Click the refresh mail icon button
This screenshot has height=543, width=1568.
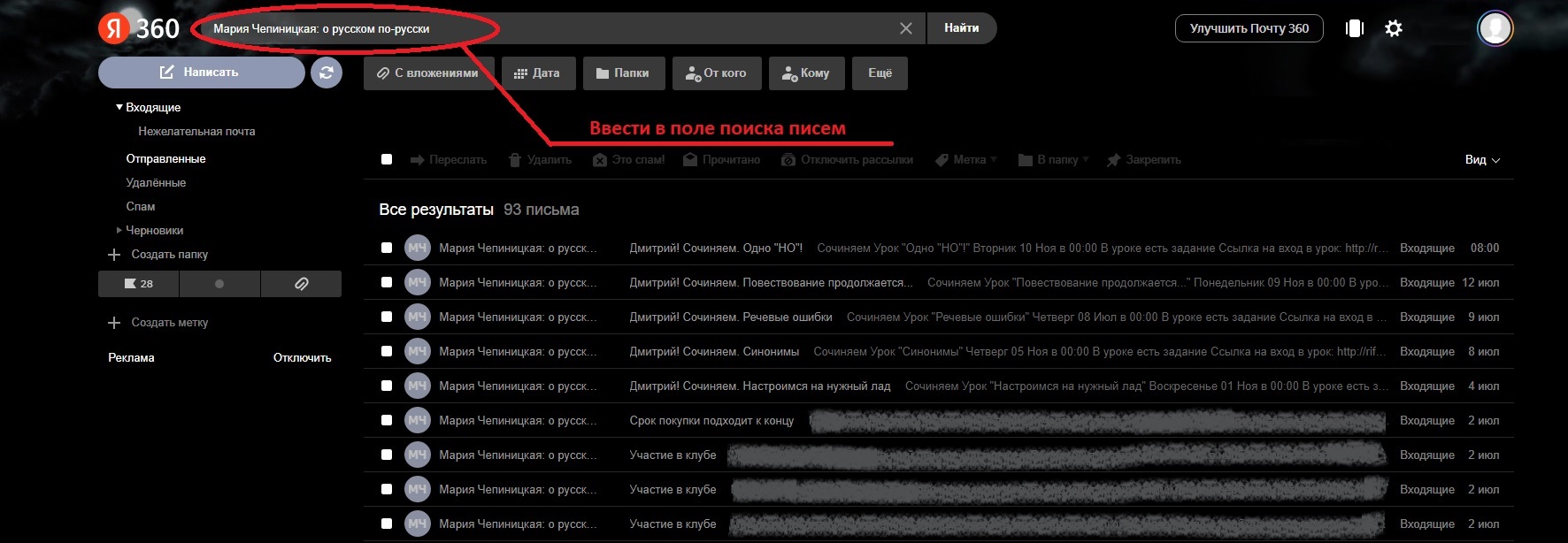point(326,73)
